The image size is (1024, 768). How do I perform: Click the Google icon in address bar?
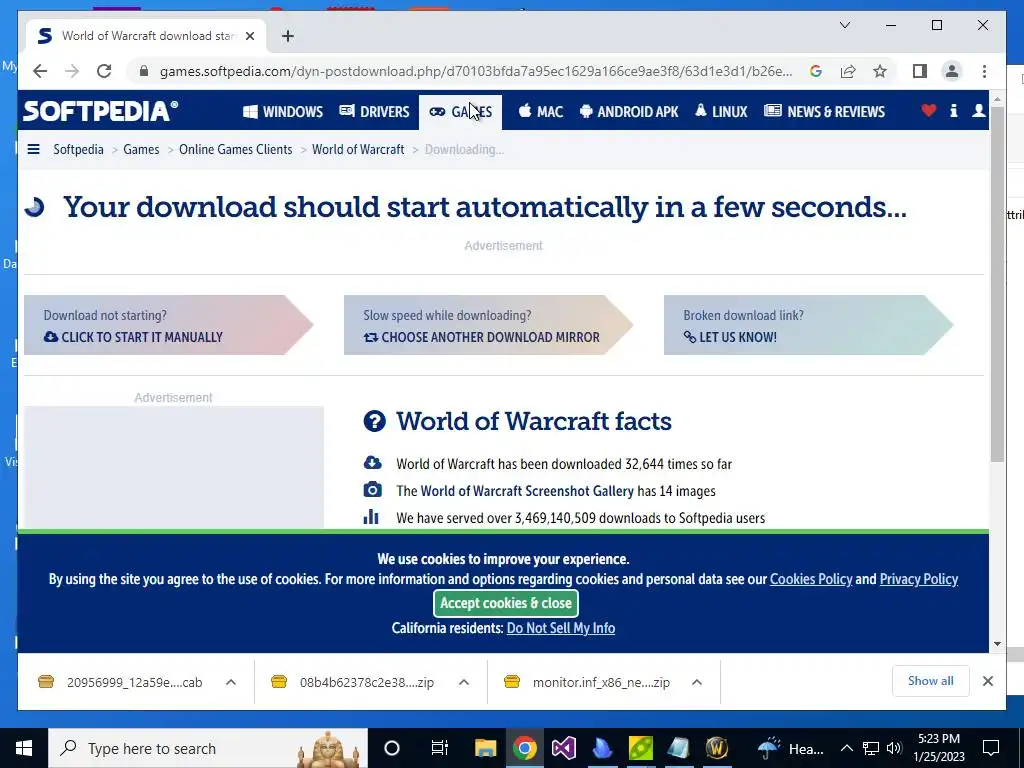tap(816, 71)
